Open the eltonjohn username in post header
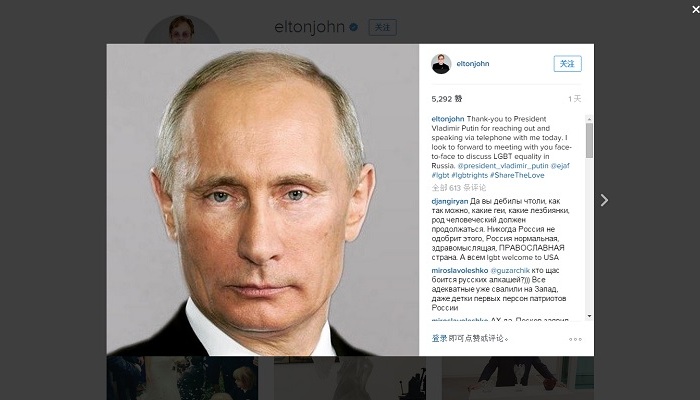 pyautogui.click(x=473, y=64)
